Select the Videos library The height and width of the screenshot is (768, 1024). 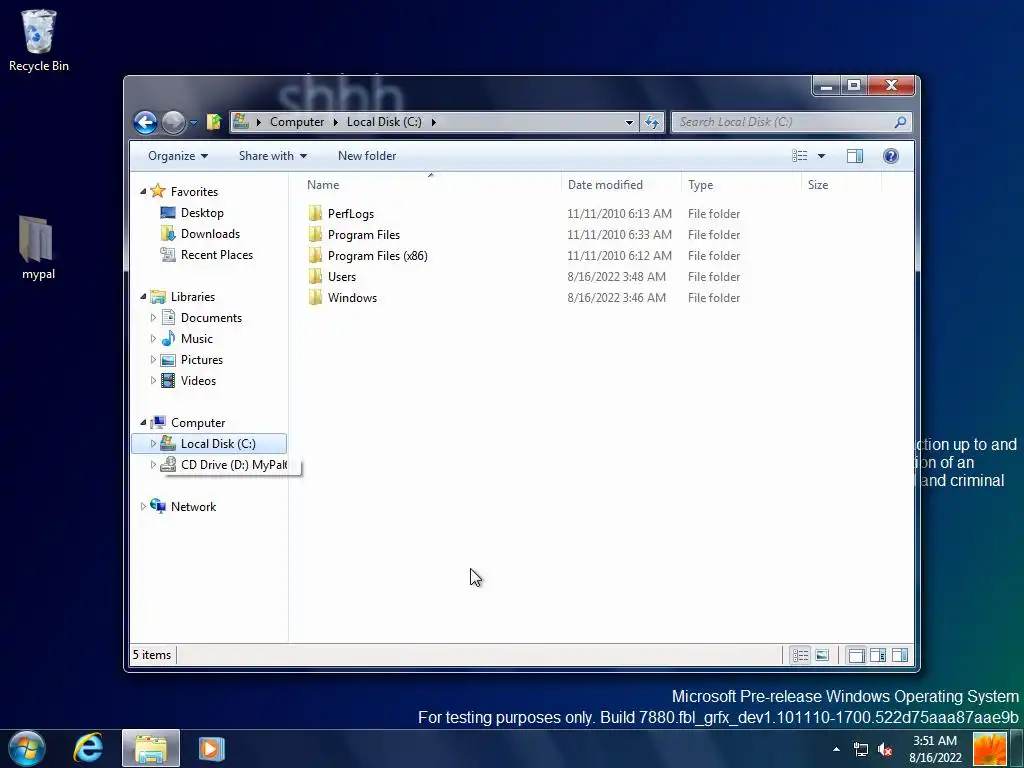coord(198,381)
